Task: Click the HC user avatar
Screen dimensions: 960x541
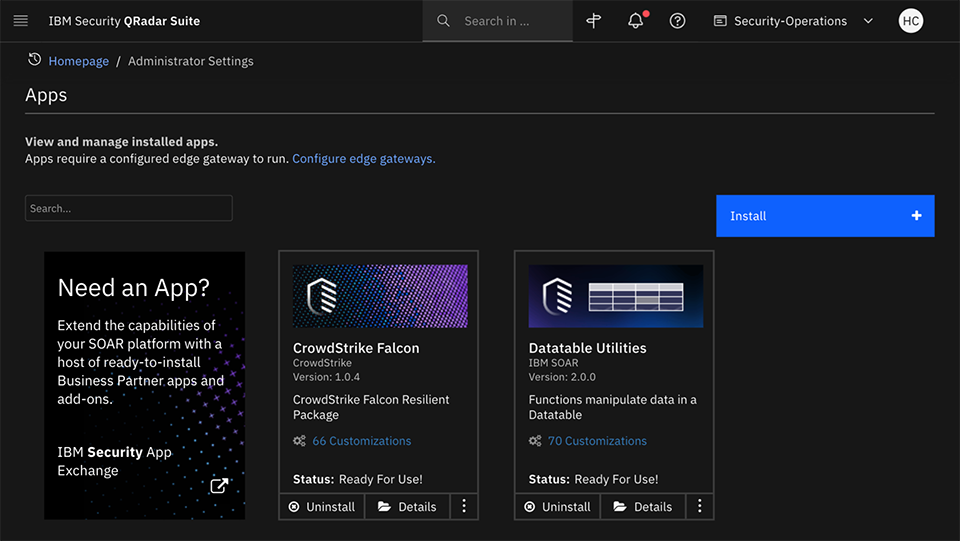Action: point(910,21)
